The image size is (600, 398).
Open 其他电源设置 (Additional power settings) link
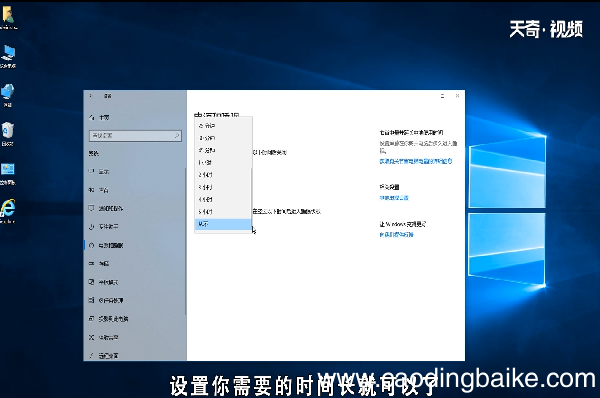point(394,198)
